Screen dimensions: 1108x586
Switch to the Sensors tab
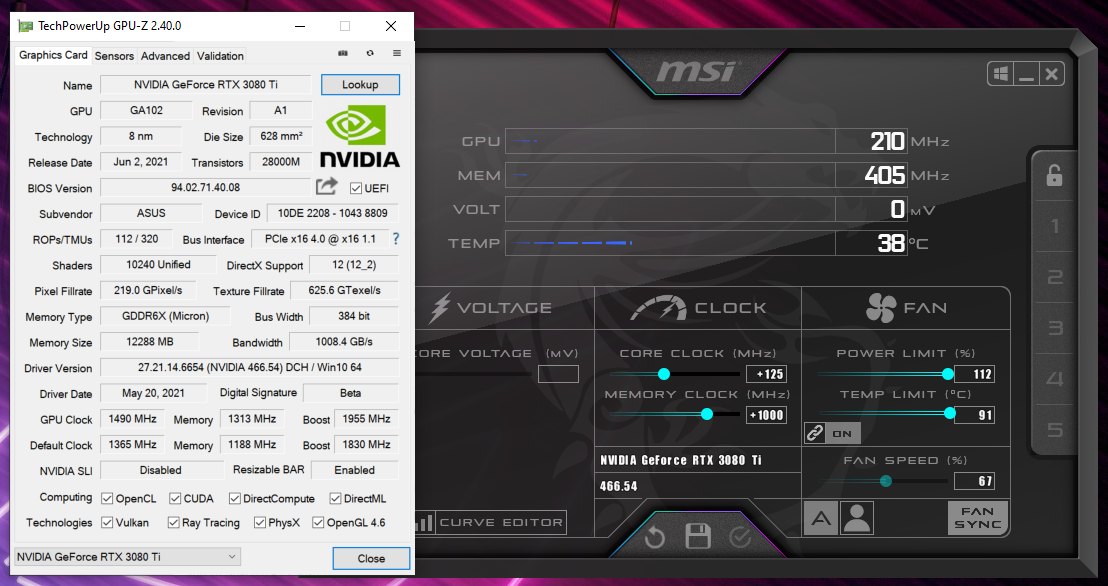(x=114, y=56)
